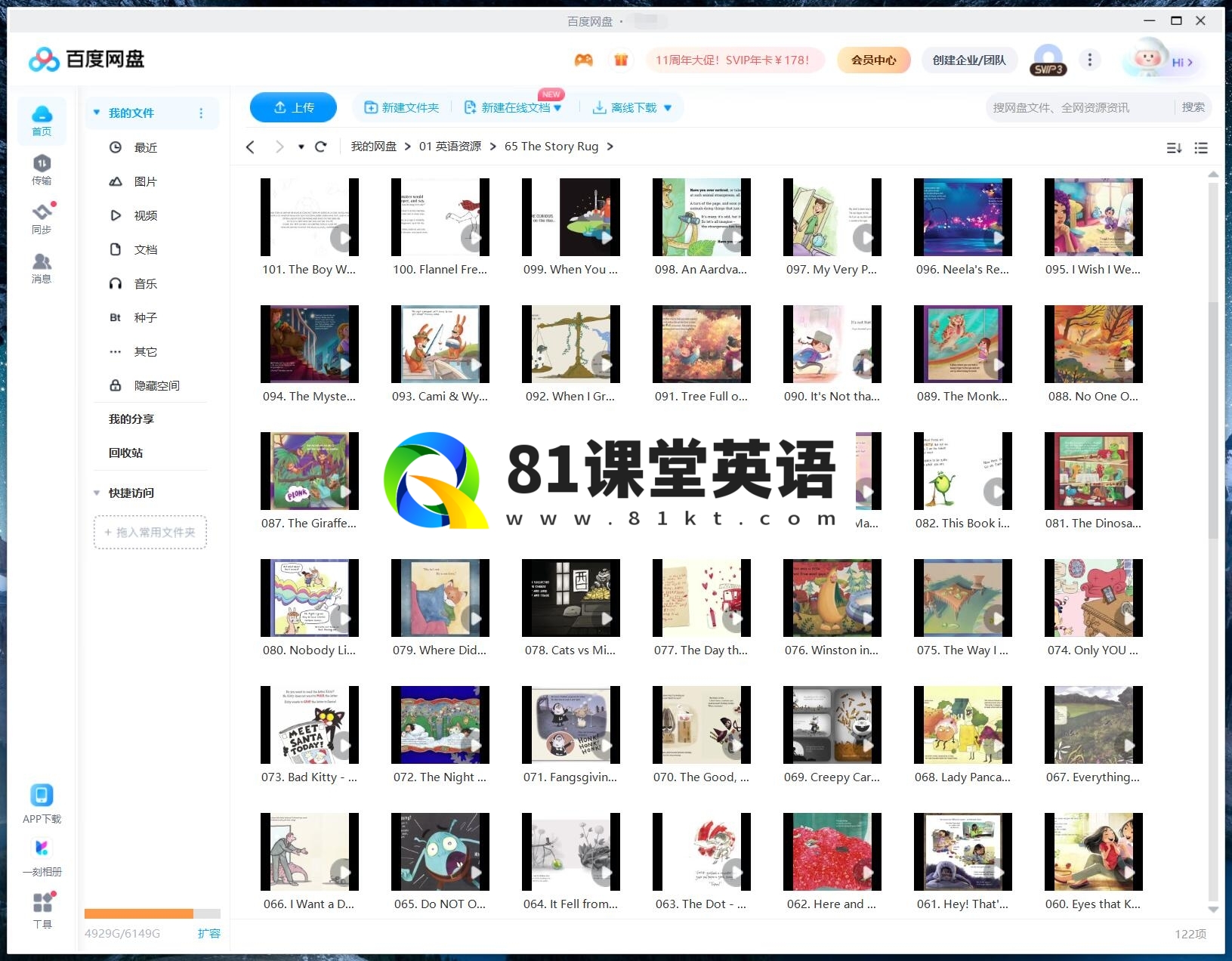Viewport: 1232px width, 961px height.
Task: Open video 092. When I Gr...
Action: 571,345
